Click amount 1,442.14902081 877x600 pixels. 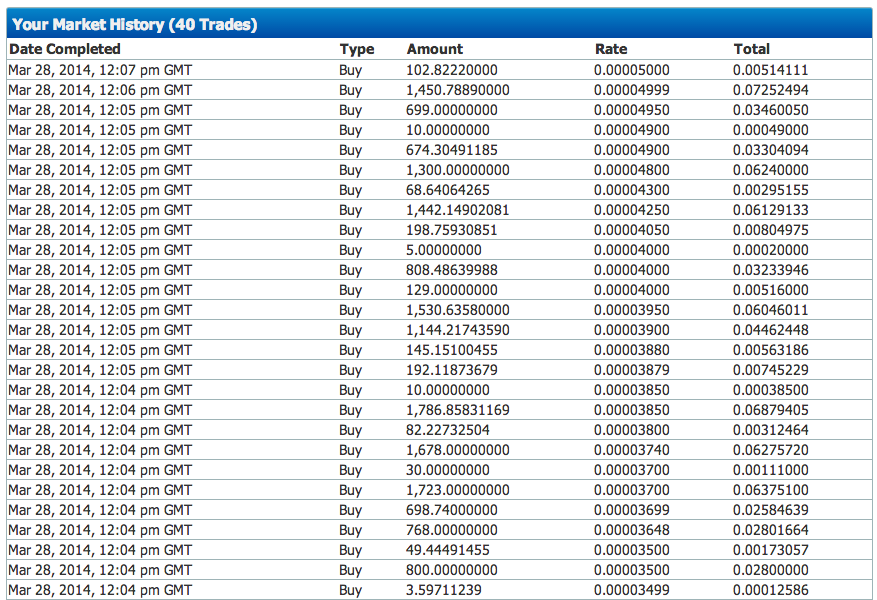tap(458, 210)
